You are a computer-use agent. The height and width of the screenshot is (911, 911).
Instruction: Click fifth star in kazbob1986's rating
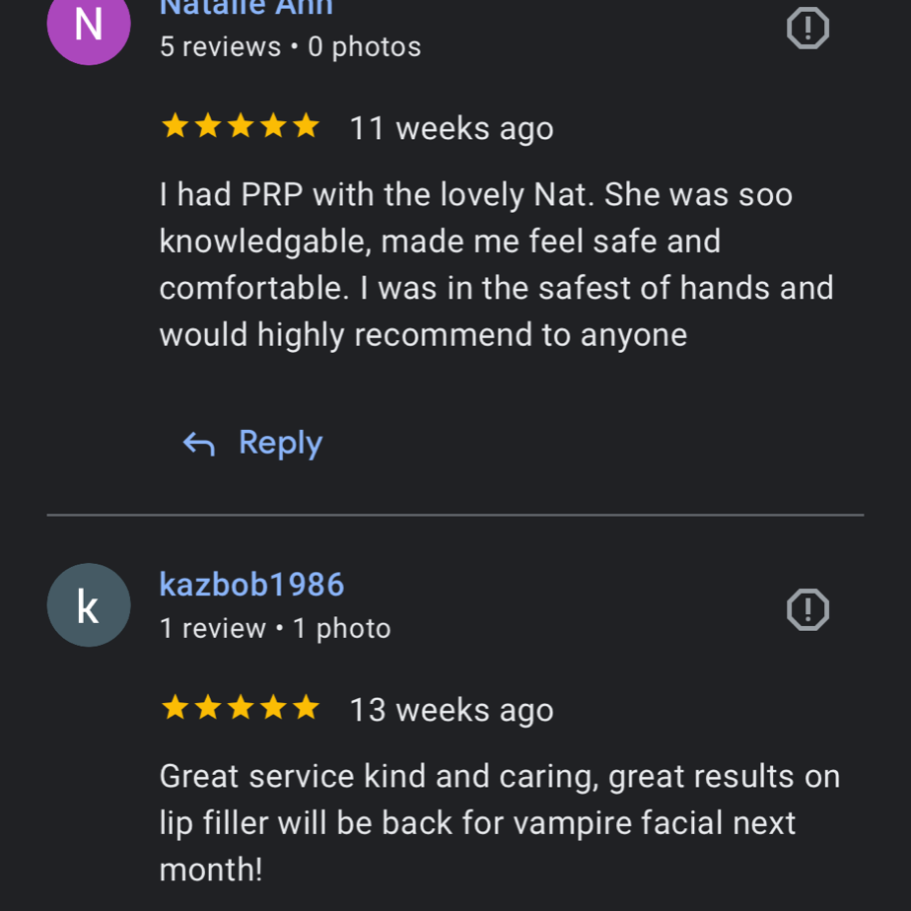point(305,709)
